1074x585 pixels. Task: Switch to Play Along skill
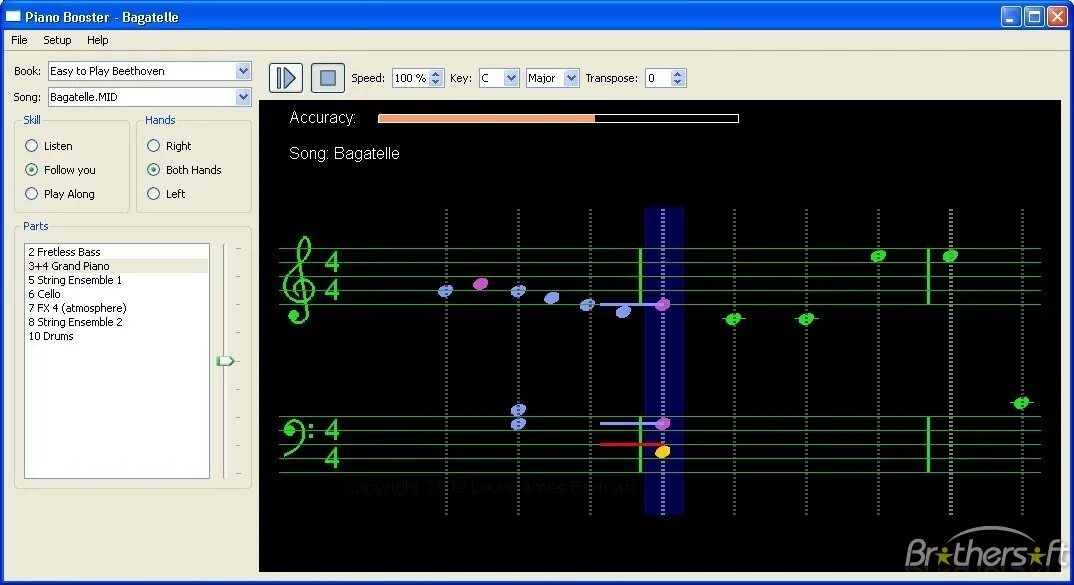[31, 193]
